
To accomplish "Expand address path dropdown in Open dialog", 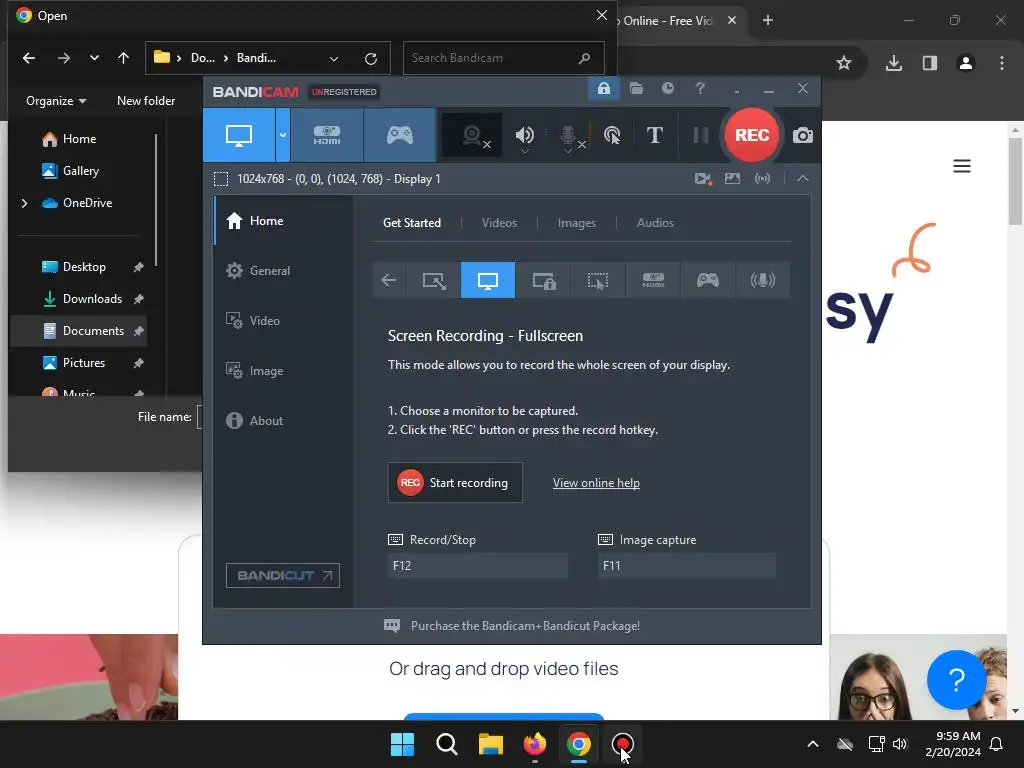I will pyautogui.click(x=334, y=58).
